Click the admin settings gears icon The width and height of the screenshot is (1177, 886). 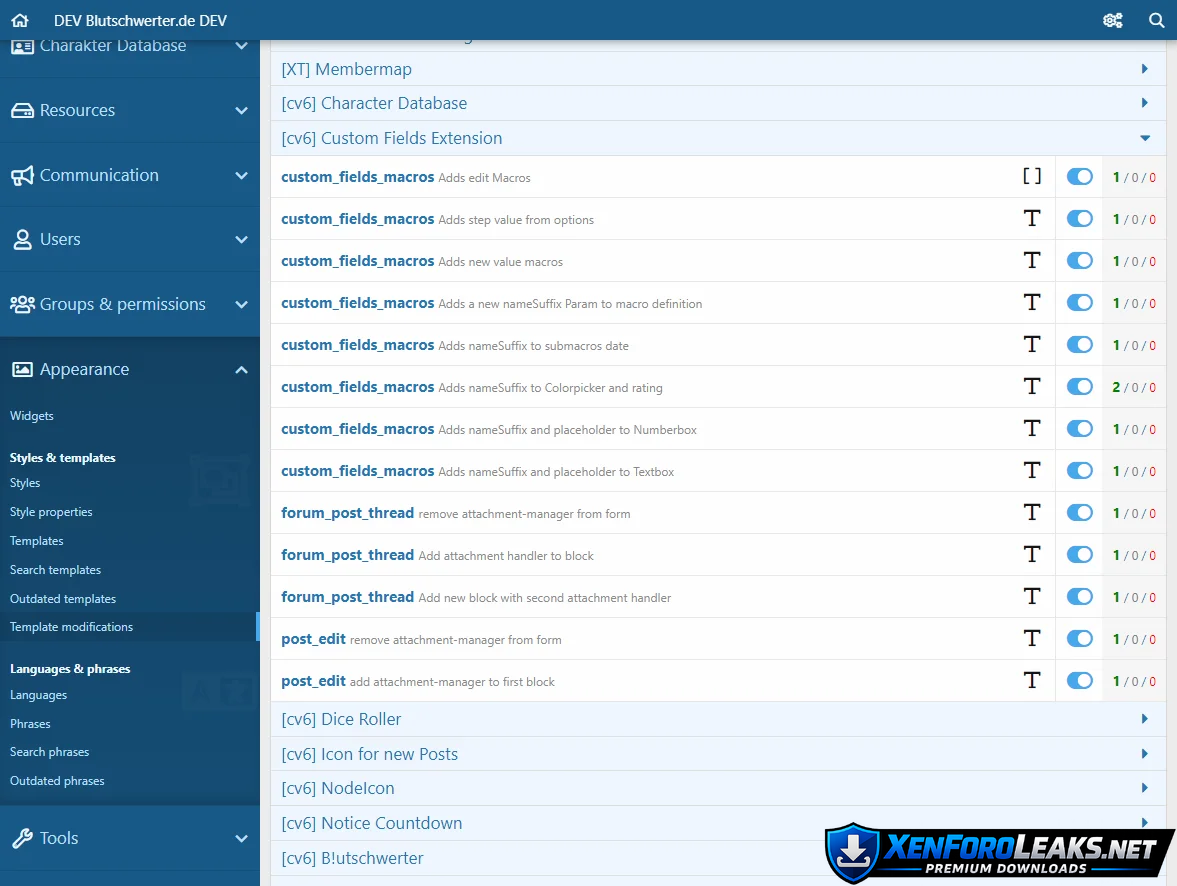tap(1112, 20)
